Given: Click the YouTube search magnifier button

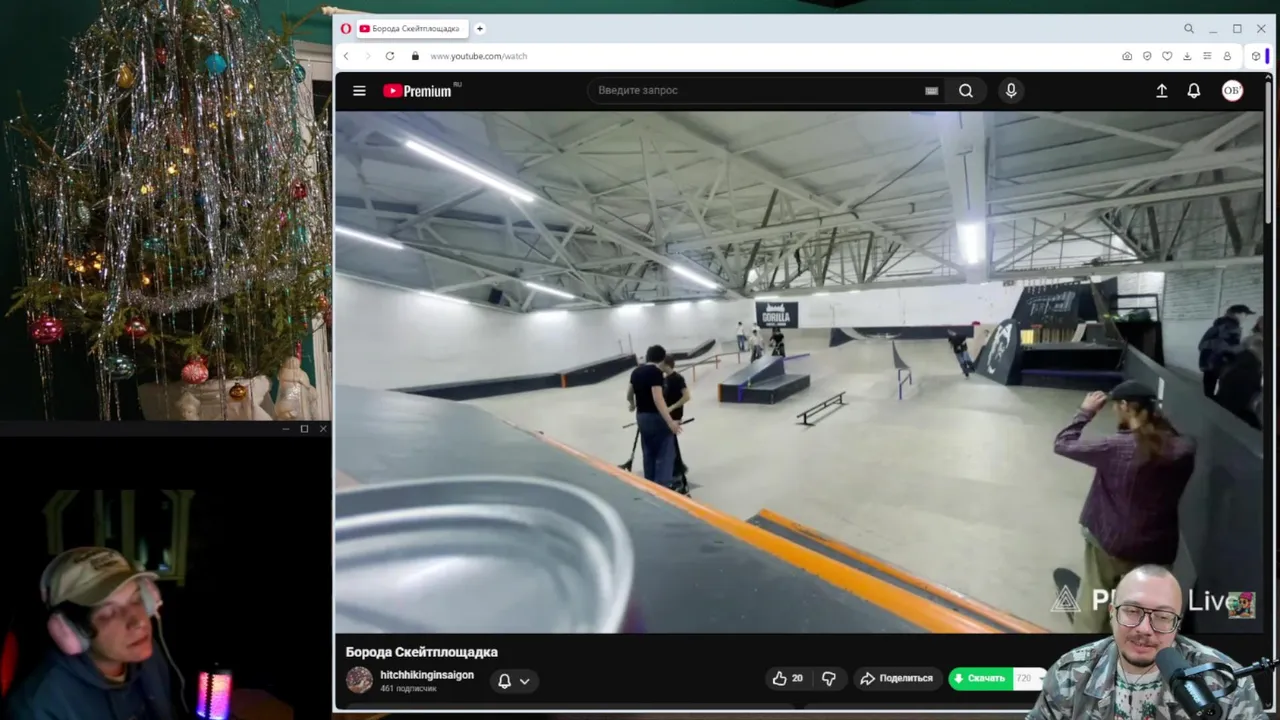Looking at the screenshot, I should click(x=966, y=90).
